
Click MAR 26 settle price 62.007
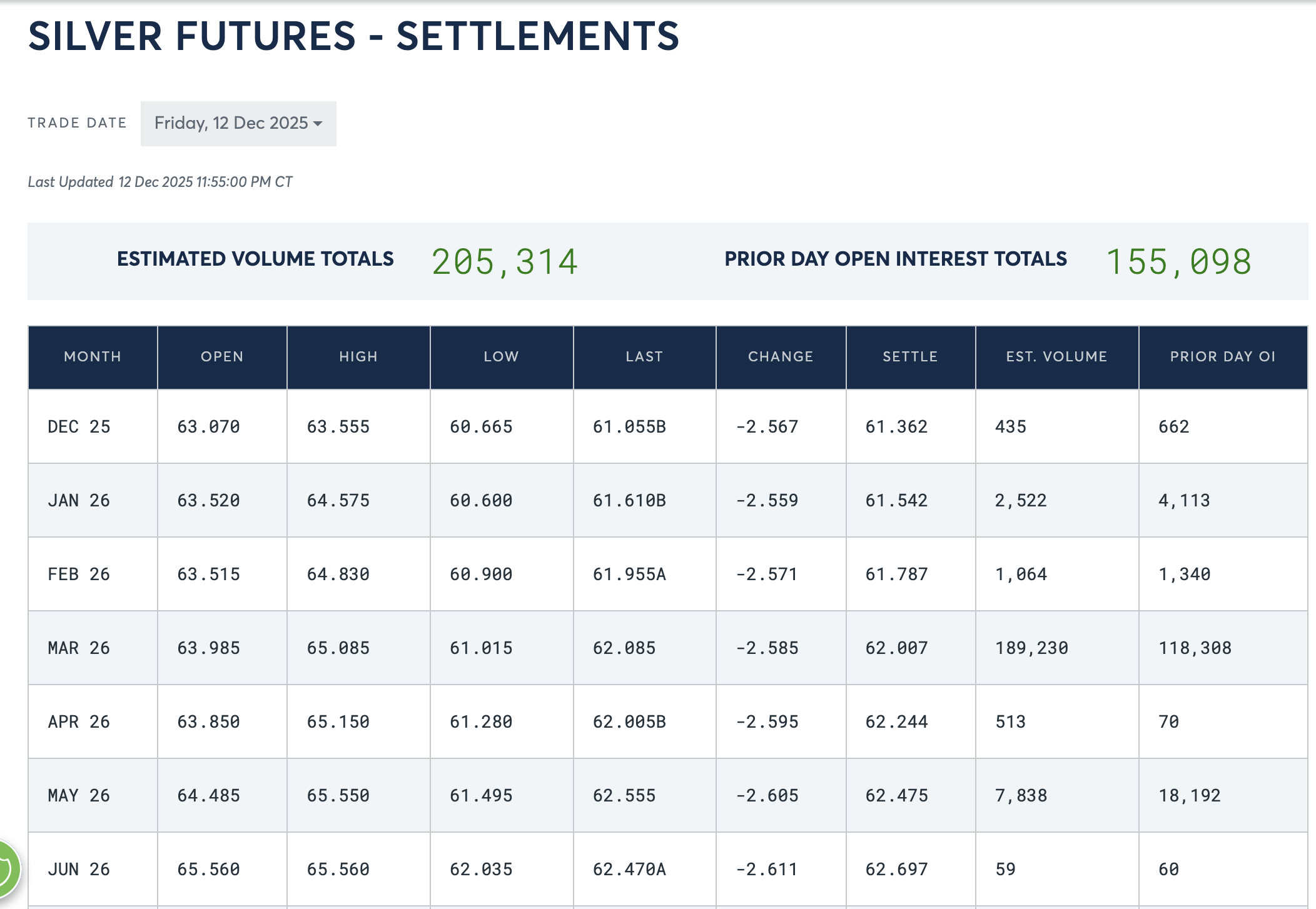pyautogui.click(x=896, y=648)
